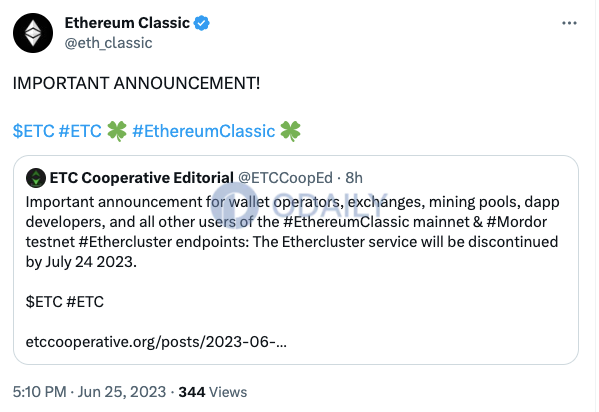The width and height of the screenshot is (599, 412).
Task: Click $ETC #ETC line in quoted tweet
Action: click(x=65, y=302)
